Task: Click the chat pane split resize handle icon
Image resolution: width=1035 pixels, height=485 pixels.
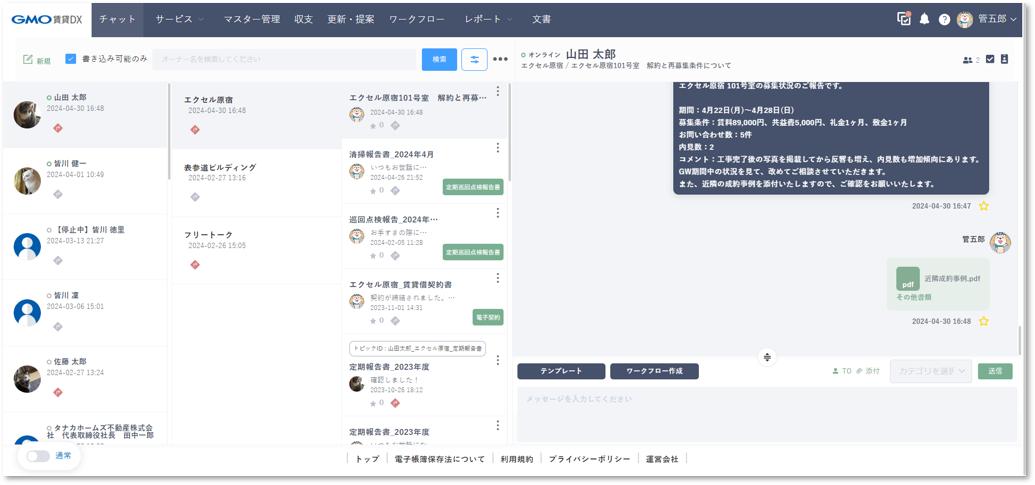Action: pyautogui.click(x=766, y=357)
